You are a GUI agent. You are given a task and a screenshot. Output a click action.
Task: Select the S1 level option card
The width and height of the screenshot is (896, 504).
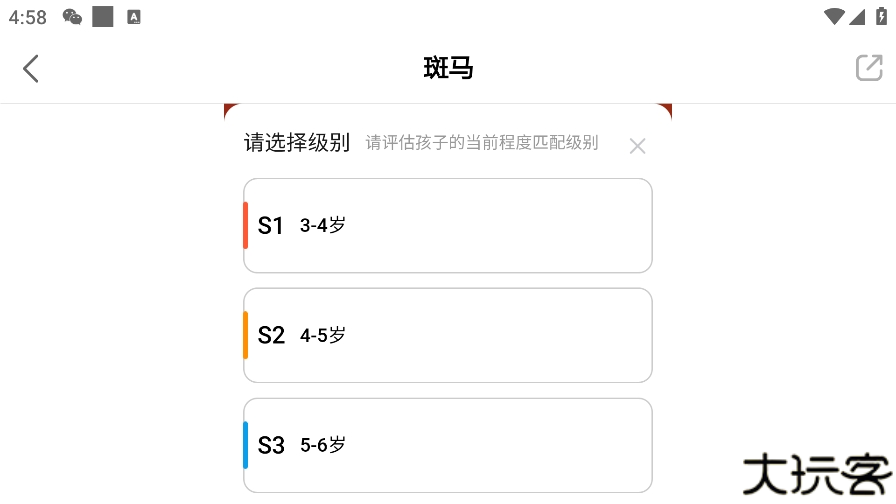click(447, 225)
